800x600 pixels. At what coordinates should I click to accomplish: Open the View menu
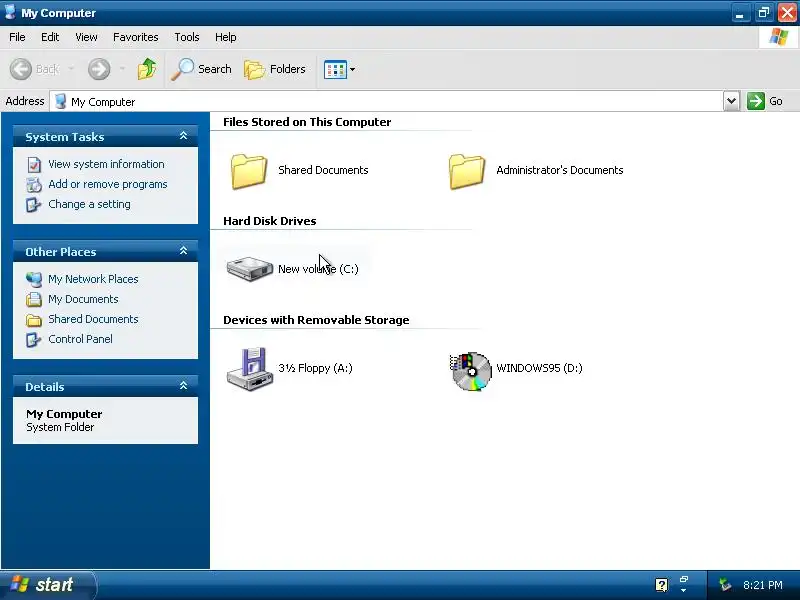pos(86,37)
